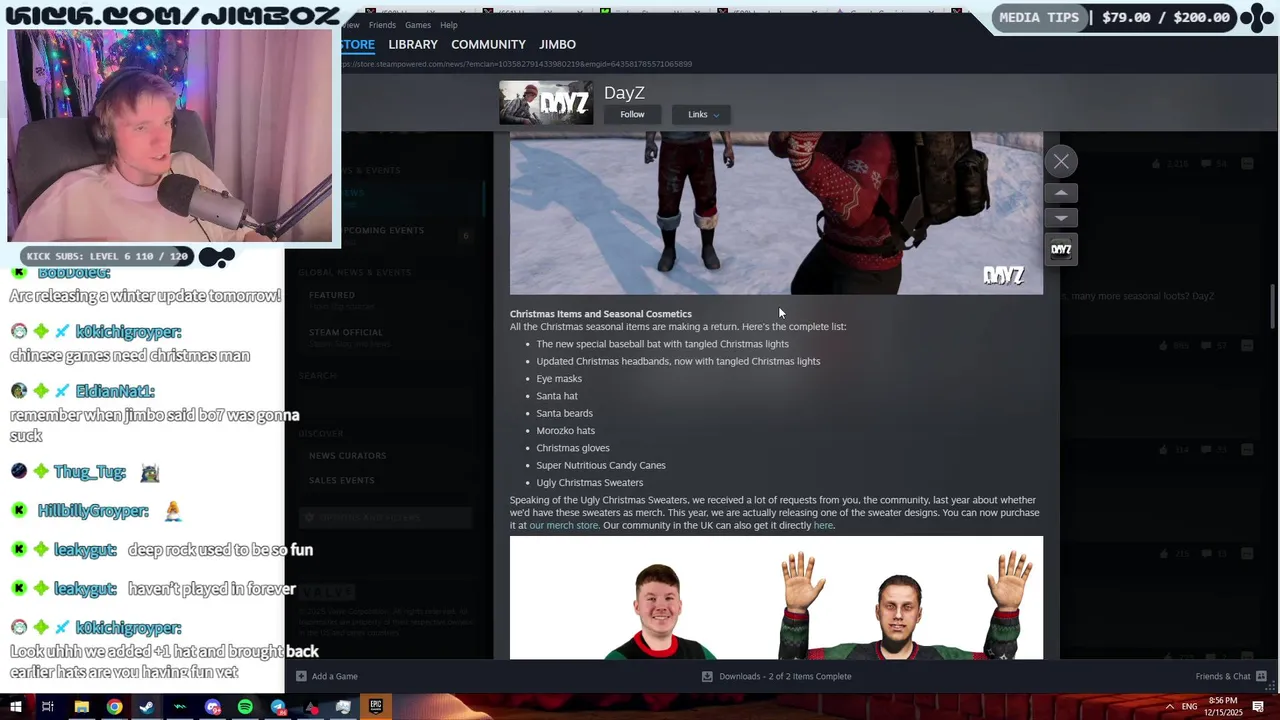Open Google Chrome from the taskbar

[x=115, y=707]
